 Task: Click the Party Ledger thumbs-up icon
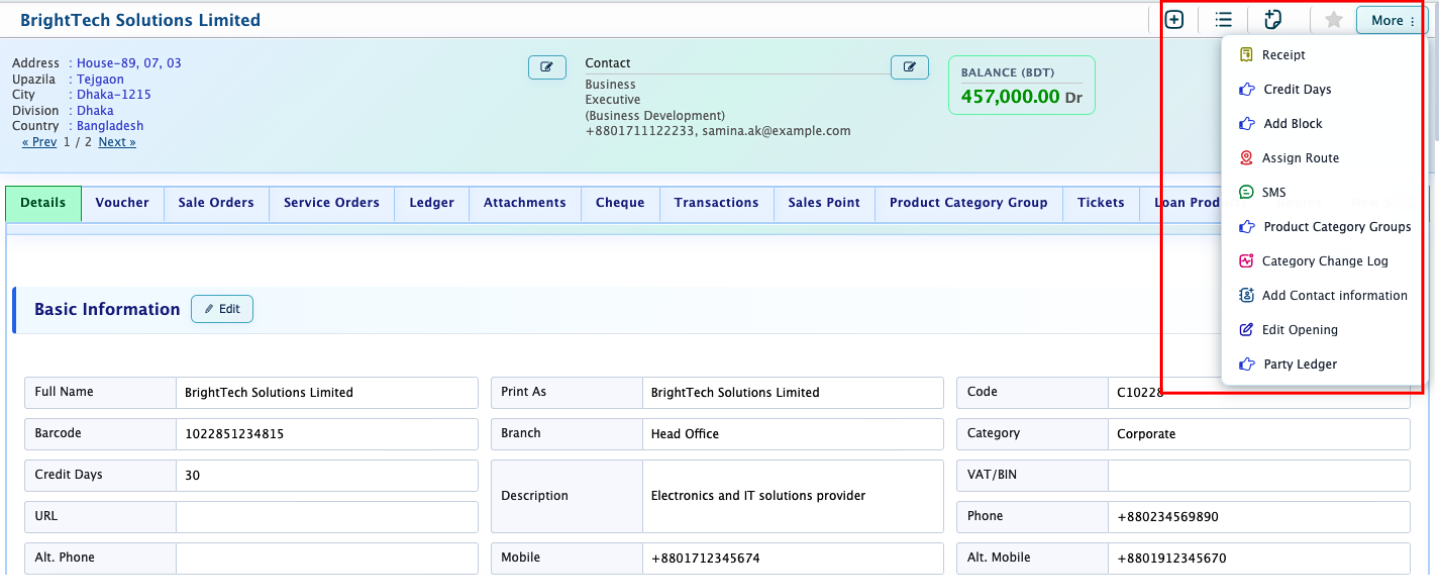pos(1246,364)
